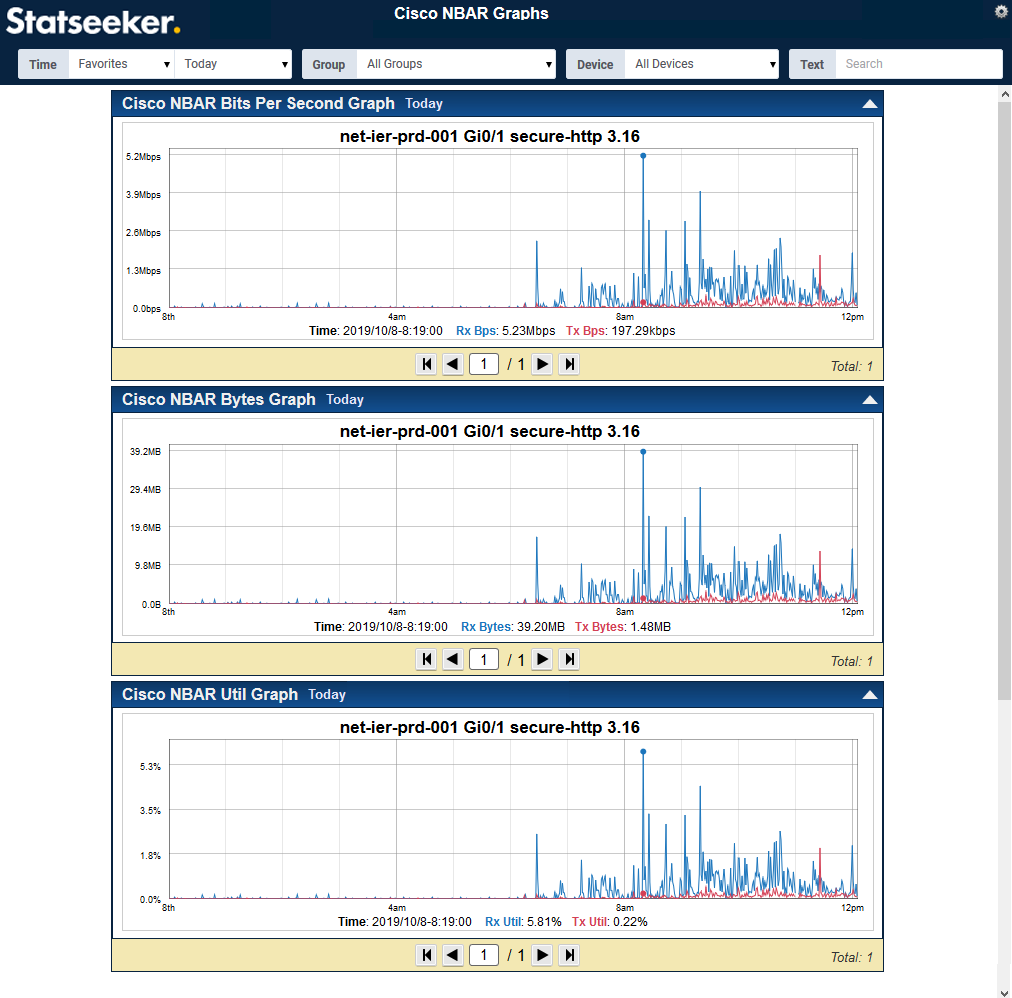Collapse the Cisco NBAR Bytes Graph panel
Viewport: 1012px width, 998px height.
pyautogui.click(x=869, y=400)
